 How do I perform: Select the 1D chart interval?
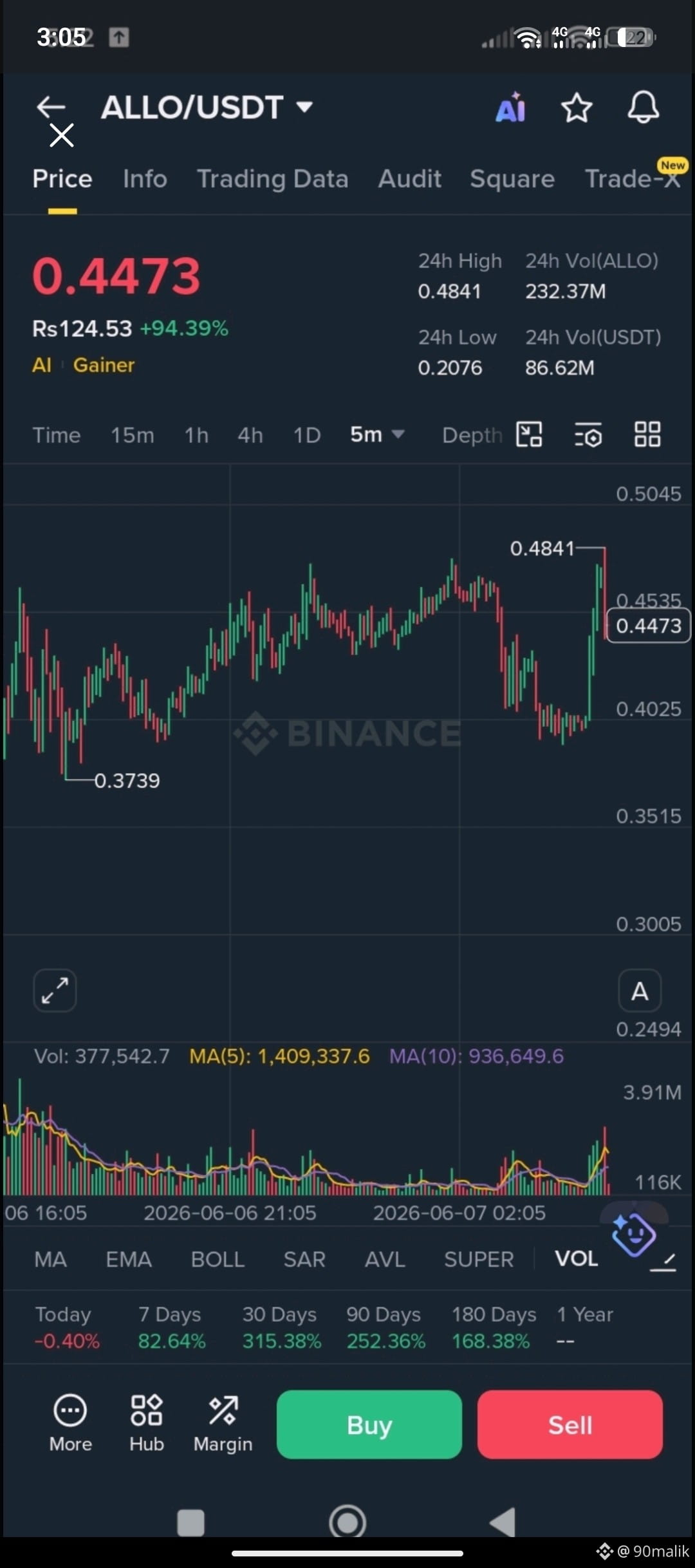click(x=307, y=435)
